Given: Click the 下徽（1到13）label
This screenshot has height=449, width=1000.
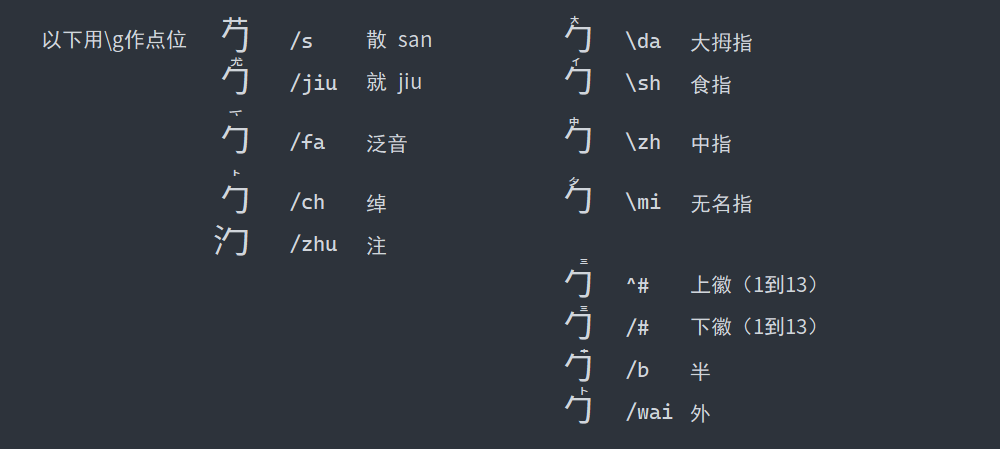Looking at the screenshot, I should [x=755, y=327].
